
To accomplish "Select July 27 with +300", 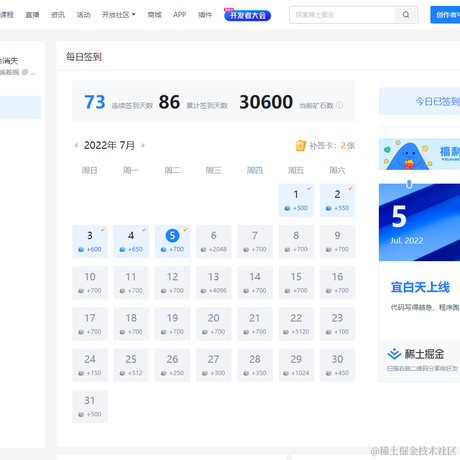I will click(214, 365).
